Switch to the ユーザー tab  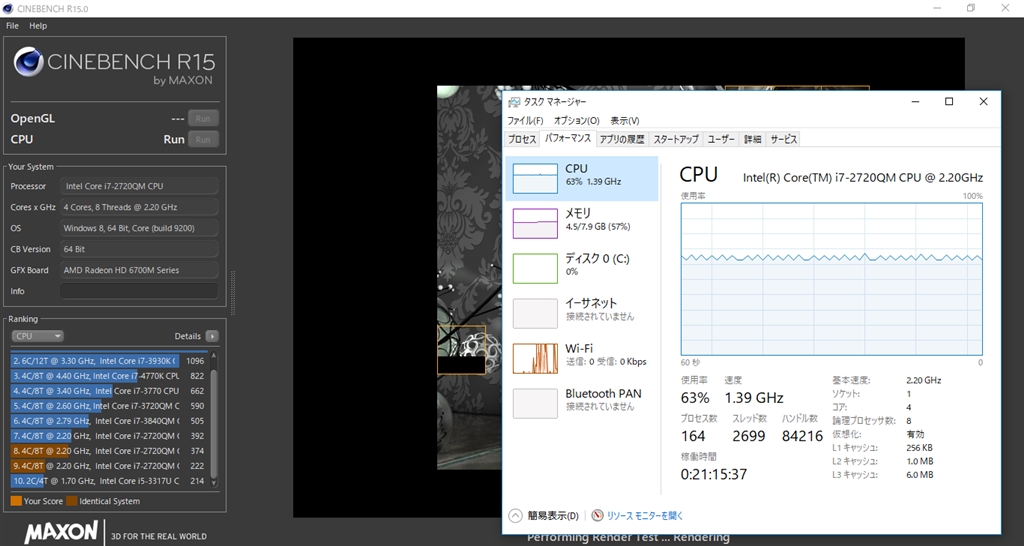pyautogui.click(x=721, y=139)
